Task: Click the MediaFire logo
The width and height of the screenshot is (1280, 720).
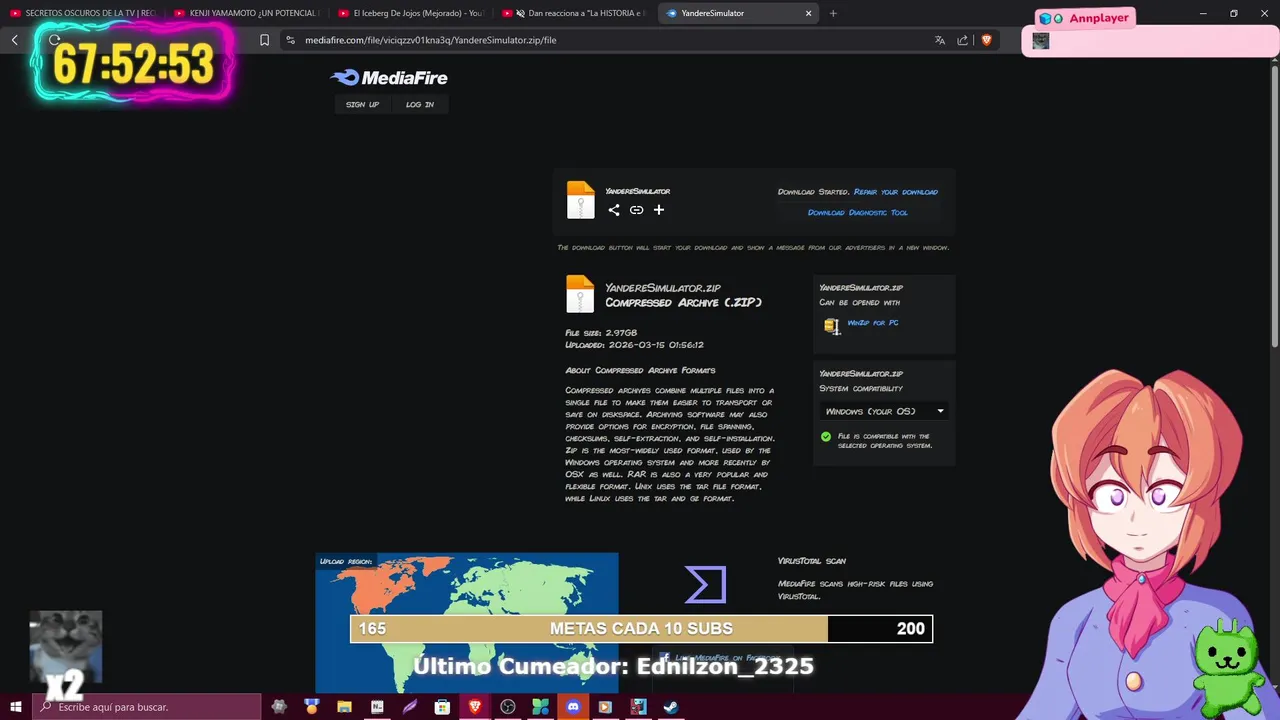Action: click(x=389, y=78)
